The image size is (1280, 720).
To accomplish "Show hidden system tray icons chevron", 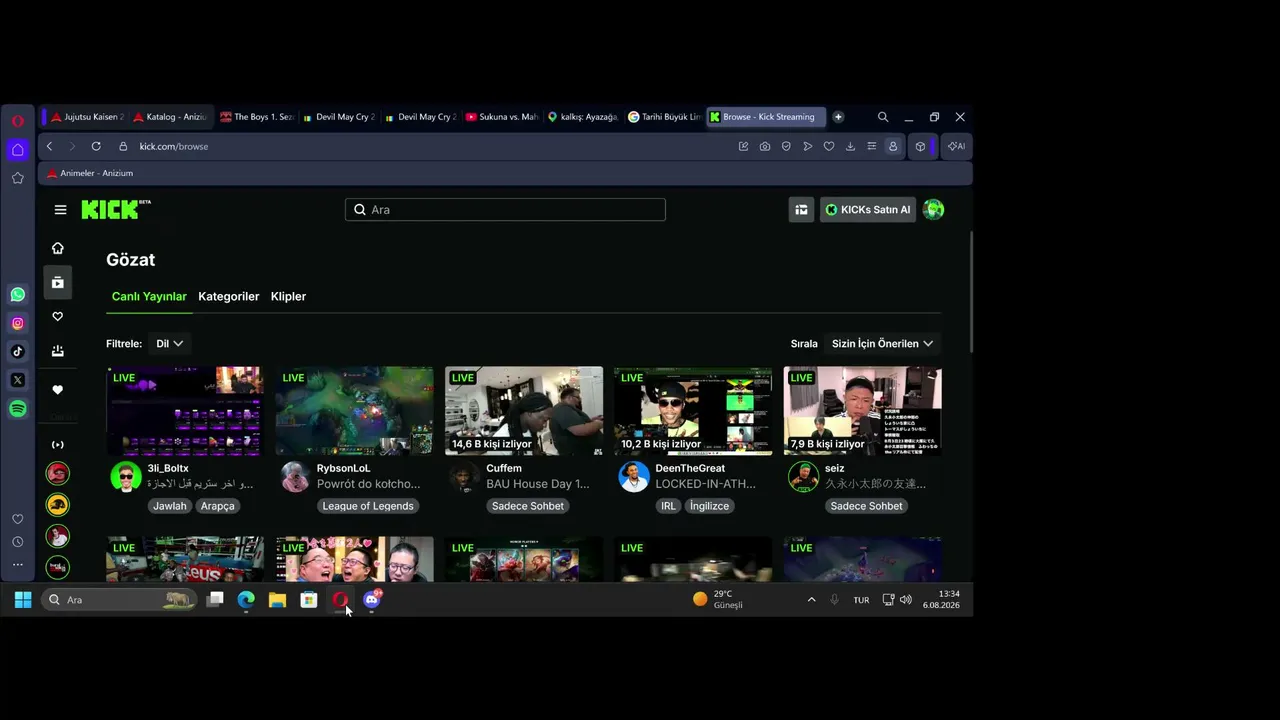I will pos(811,600).
